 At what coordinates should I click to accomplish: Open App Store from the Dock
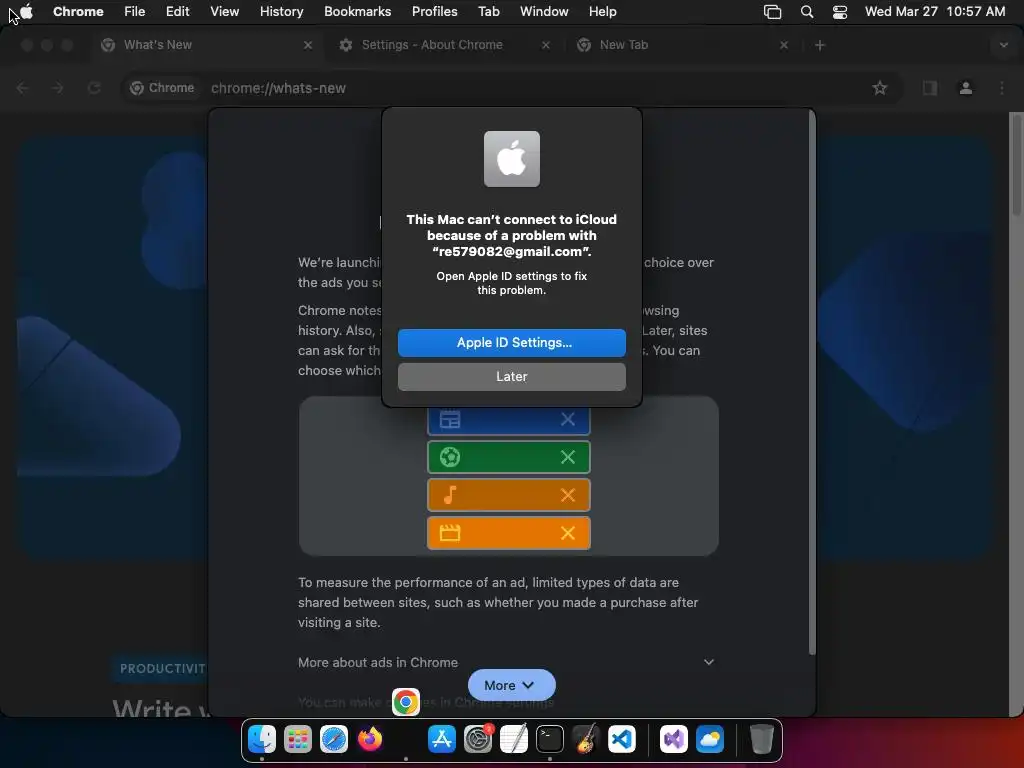tap(441, 739)
